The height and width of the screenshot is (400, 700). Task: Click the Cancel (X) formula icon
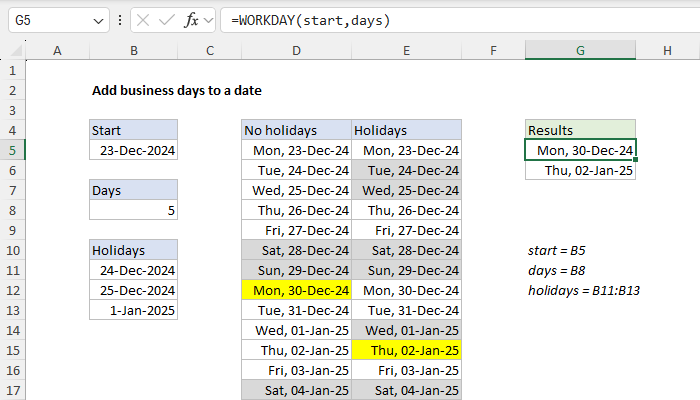143,21
